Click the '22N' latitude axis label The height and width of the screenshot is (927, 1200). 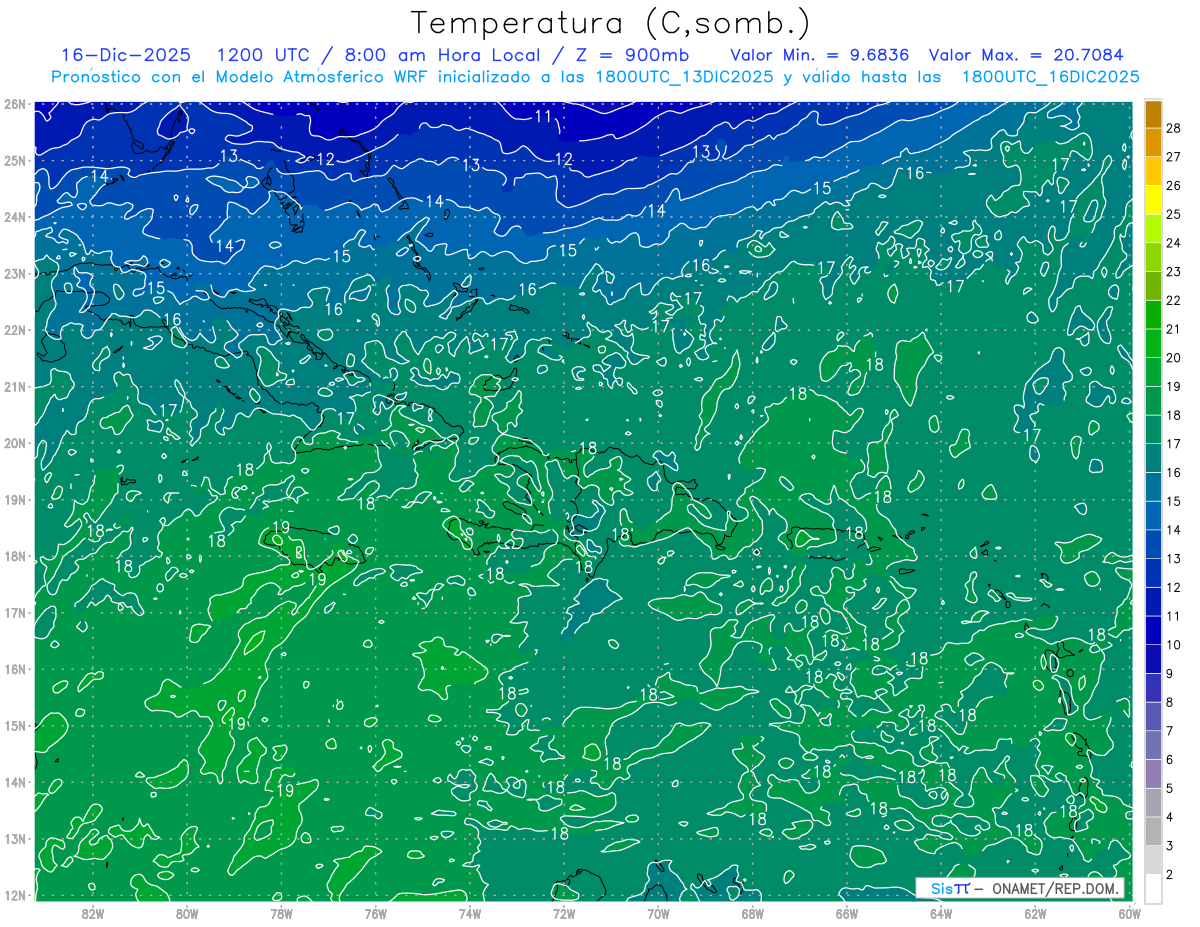14,330
